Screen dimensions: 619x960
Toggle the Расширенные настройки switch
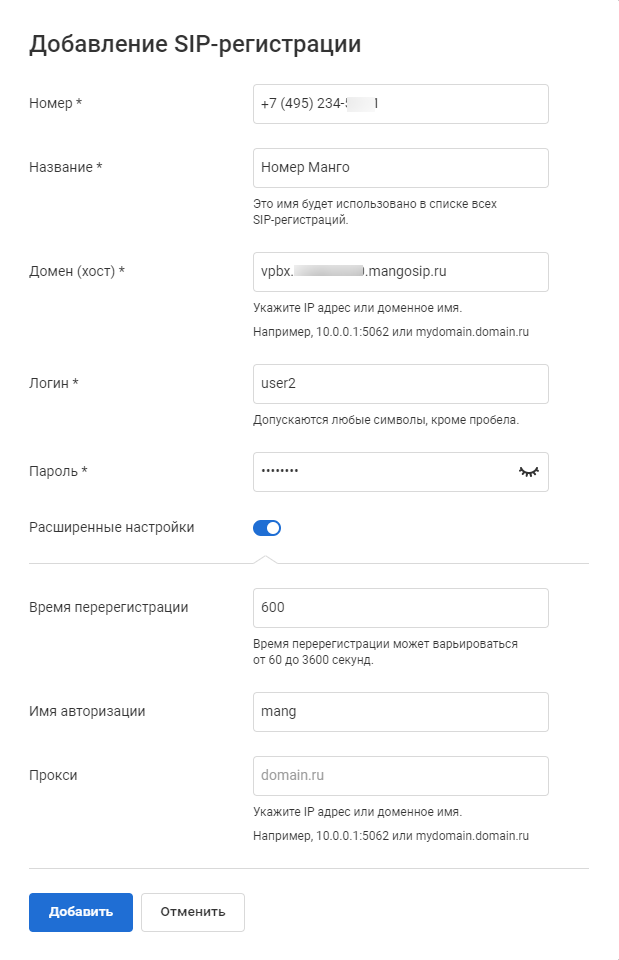[267, 528]
